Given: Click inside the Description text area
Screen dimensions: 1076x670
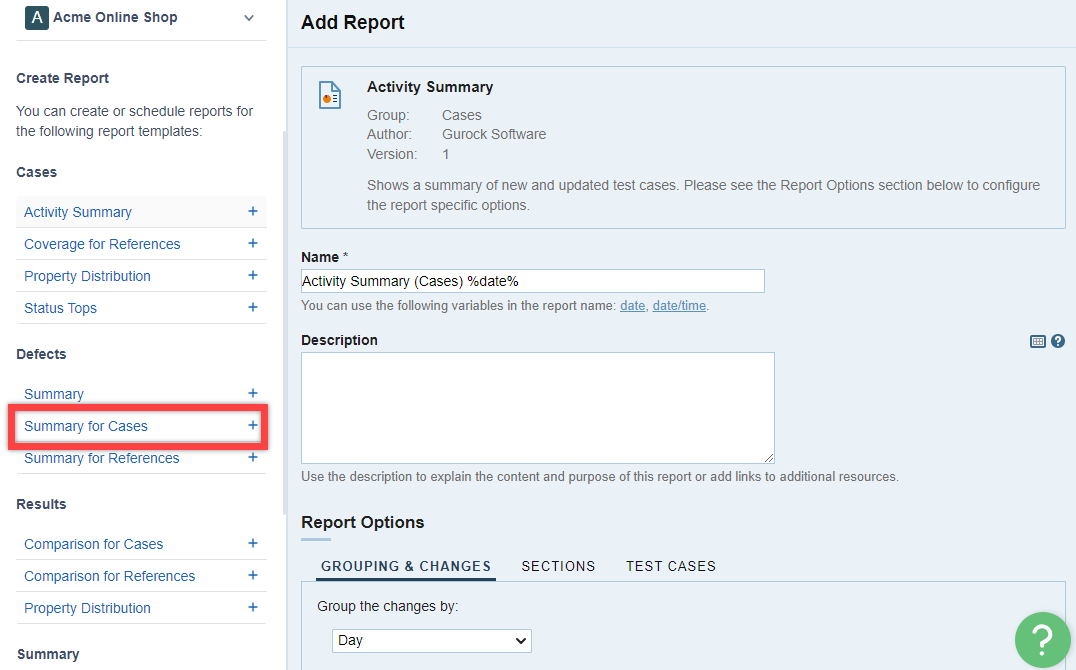Looking at the screenshot, I should (537, 407).
